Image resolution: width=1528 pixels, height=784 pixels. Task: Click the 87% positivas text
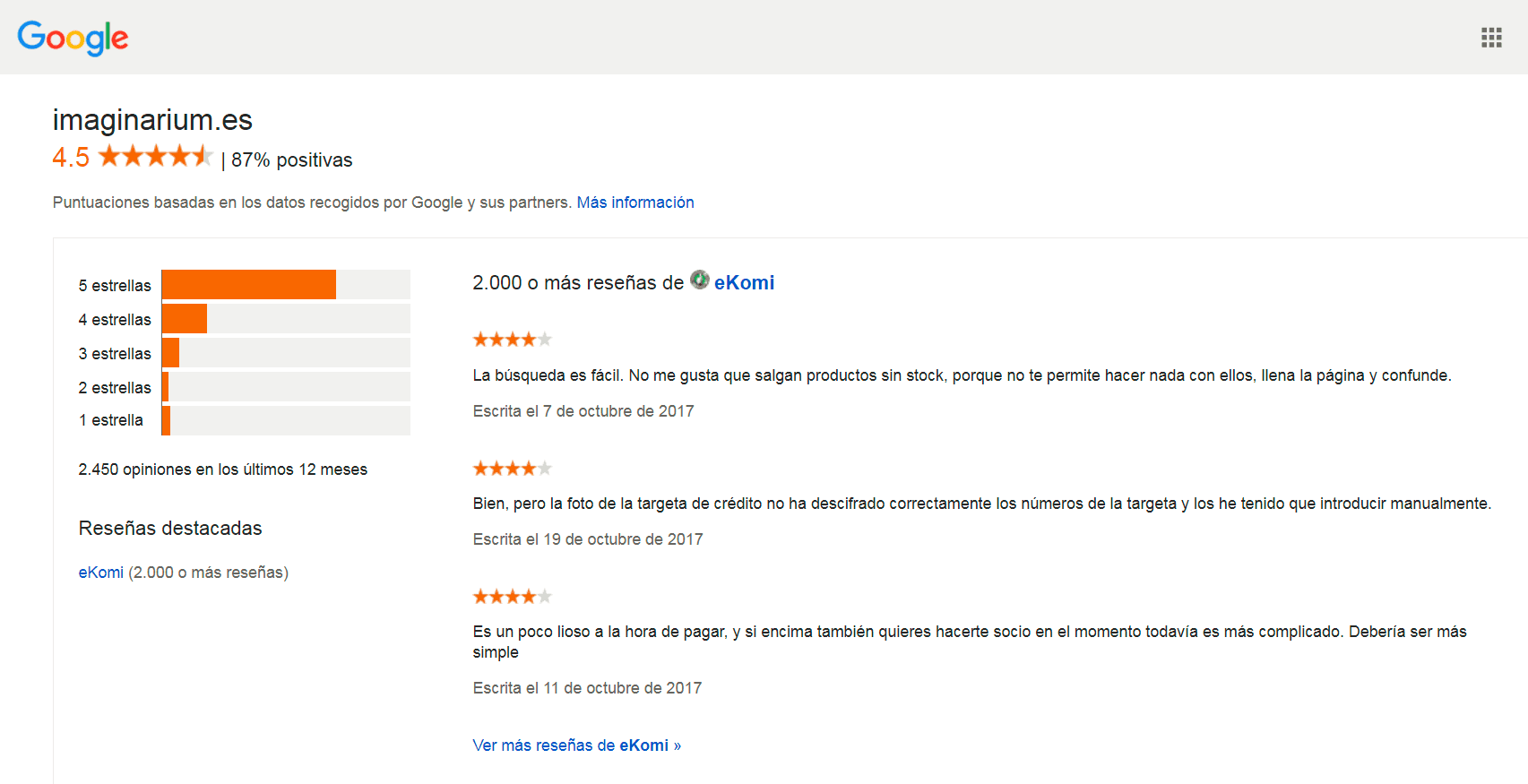pos(291,160)
